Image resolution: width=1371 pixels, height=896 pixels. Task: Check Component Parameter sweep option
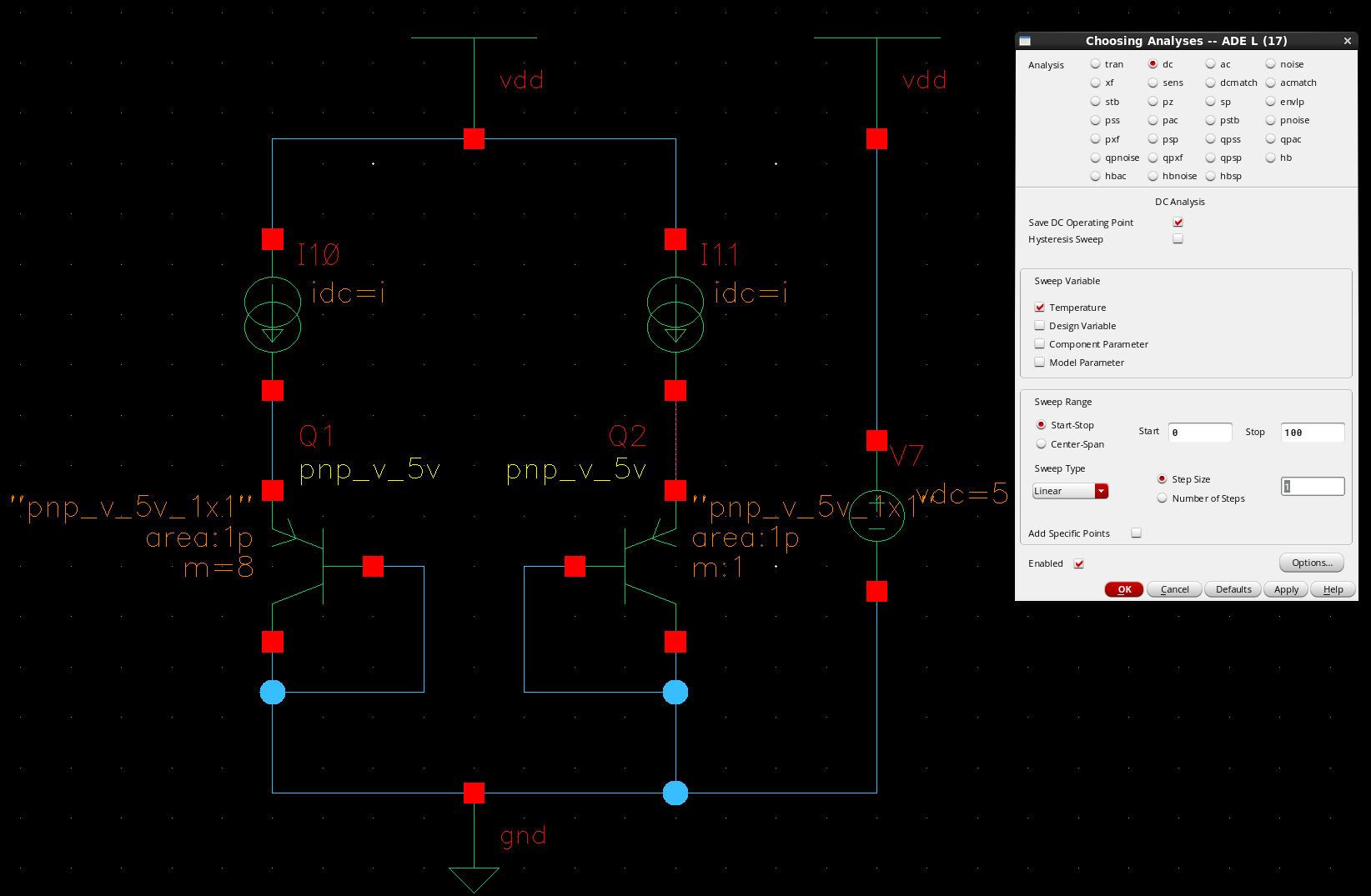click(x=1039, y=343)
